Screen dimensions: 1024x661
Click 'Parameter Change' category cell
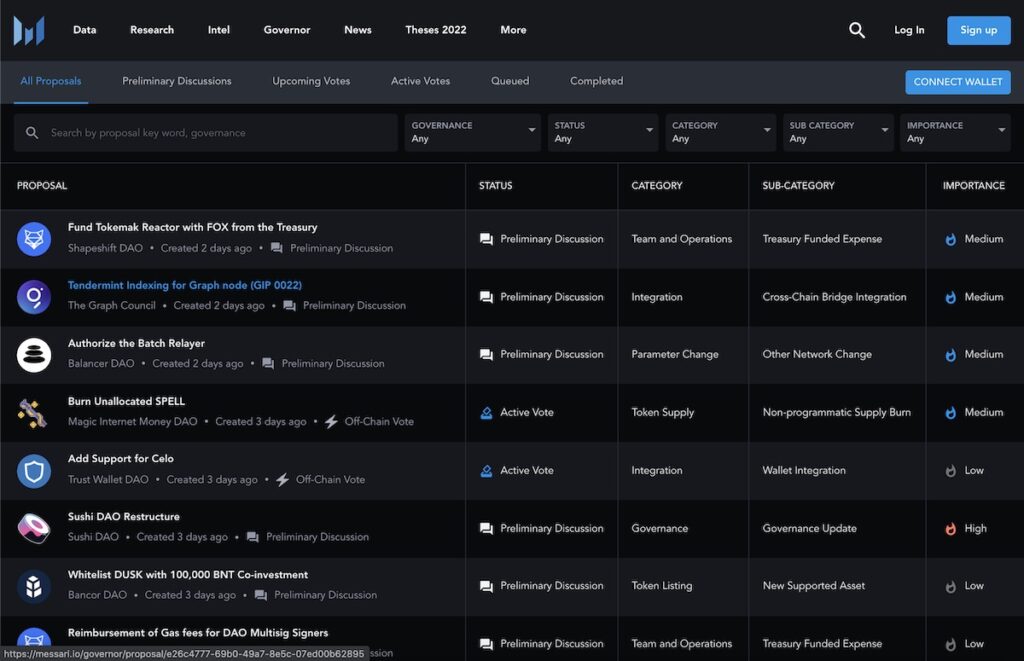[675, 355]
